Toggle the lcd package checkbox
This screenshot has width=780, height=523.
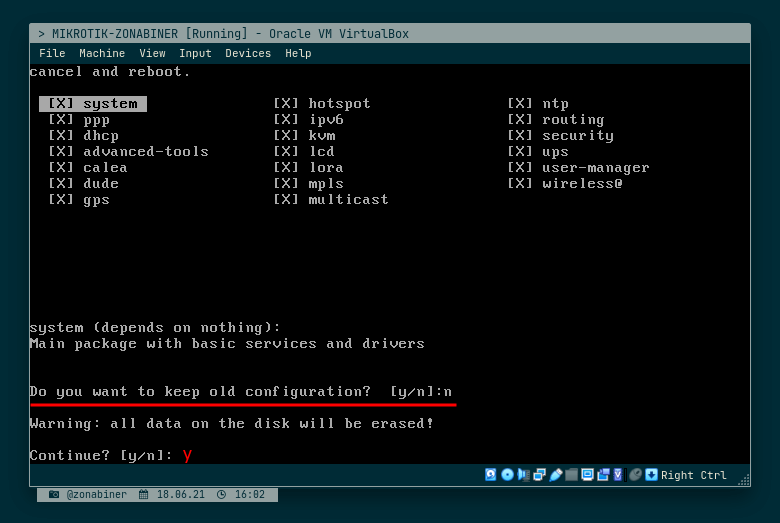[286, 151]
